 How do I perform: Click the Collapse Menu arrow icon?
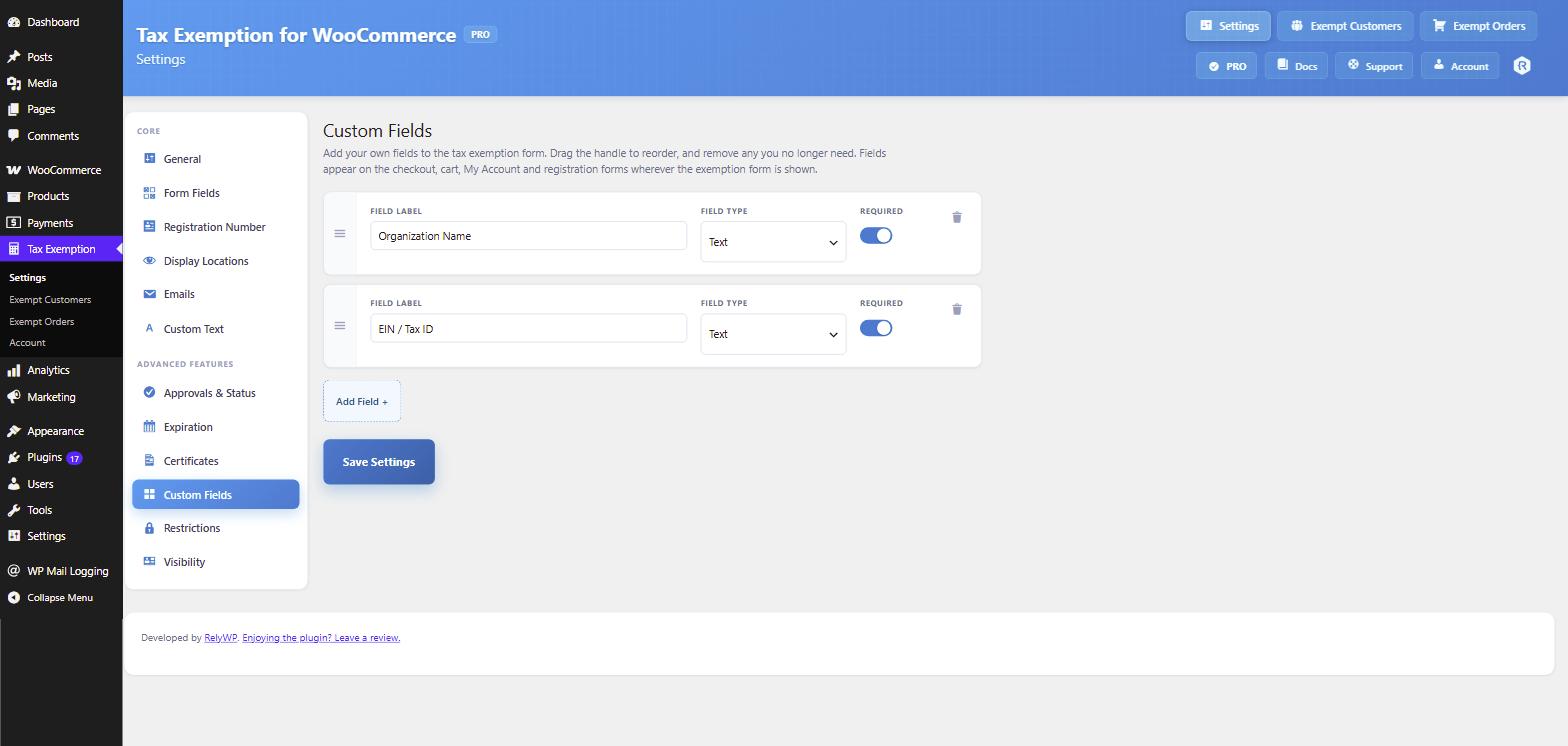pos(13,598)
